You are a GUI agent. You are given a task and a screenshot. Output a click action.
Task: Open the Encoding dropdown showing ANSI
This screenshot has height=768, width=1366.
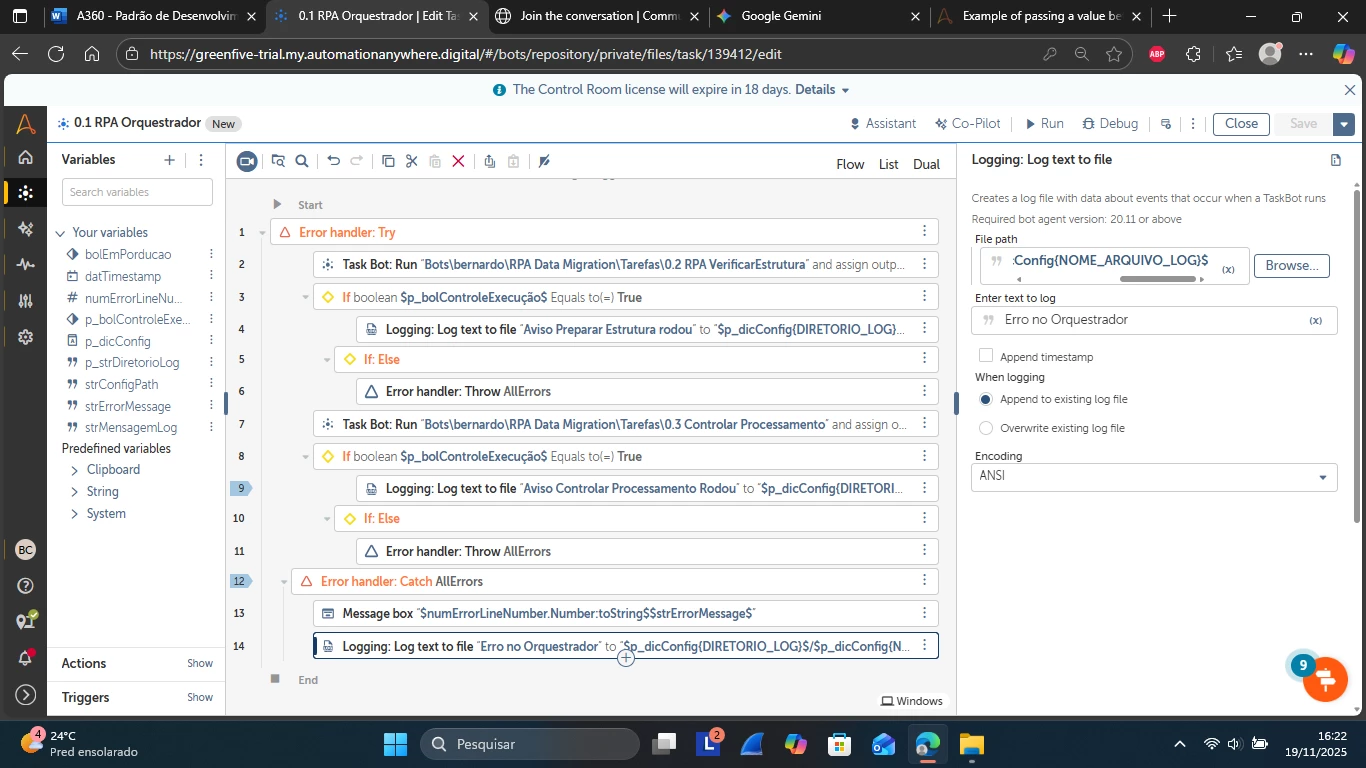(1154, 477)
